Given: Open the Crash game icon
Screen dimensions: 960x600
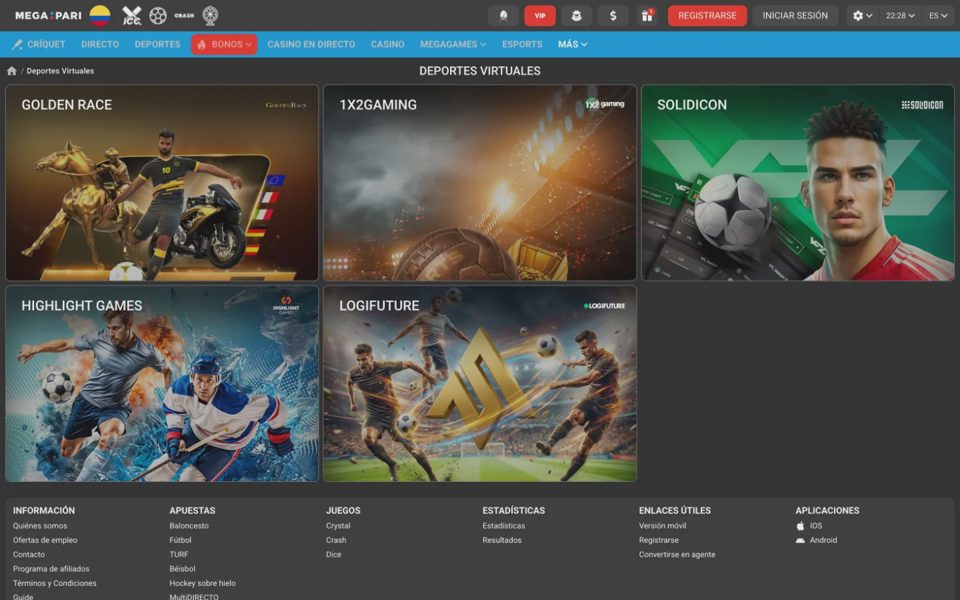Looking at the screenshot, I should pyautogui.click(x=184, y=15).
